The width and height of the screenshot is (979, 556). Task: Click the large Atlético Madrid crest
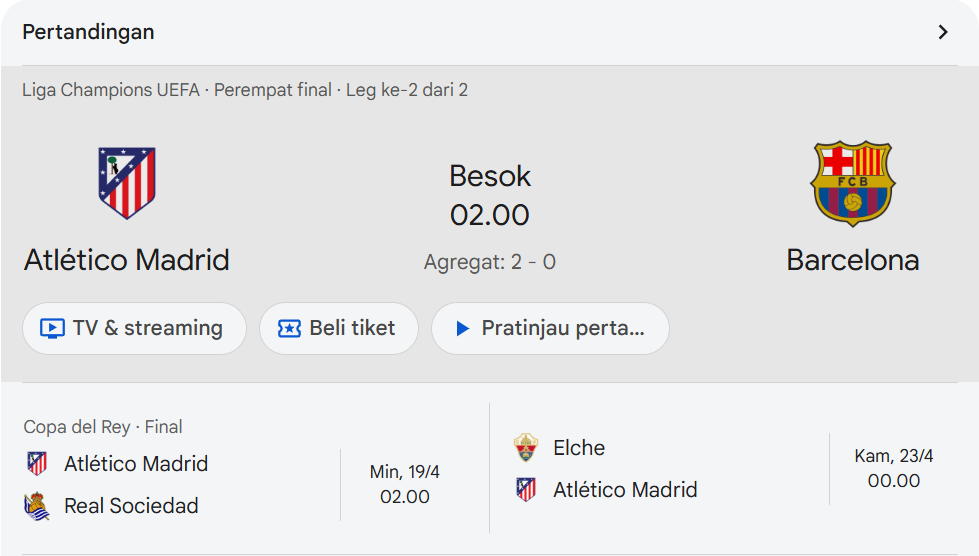127,183
